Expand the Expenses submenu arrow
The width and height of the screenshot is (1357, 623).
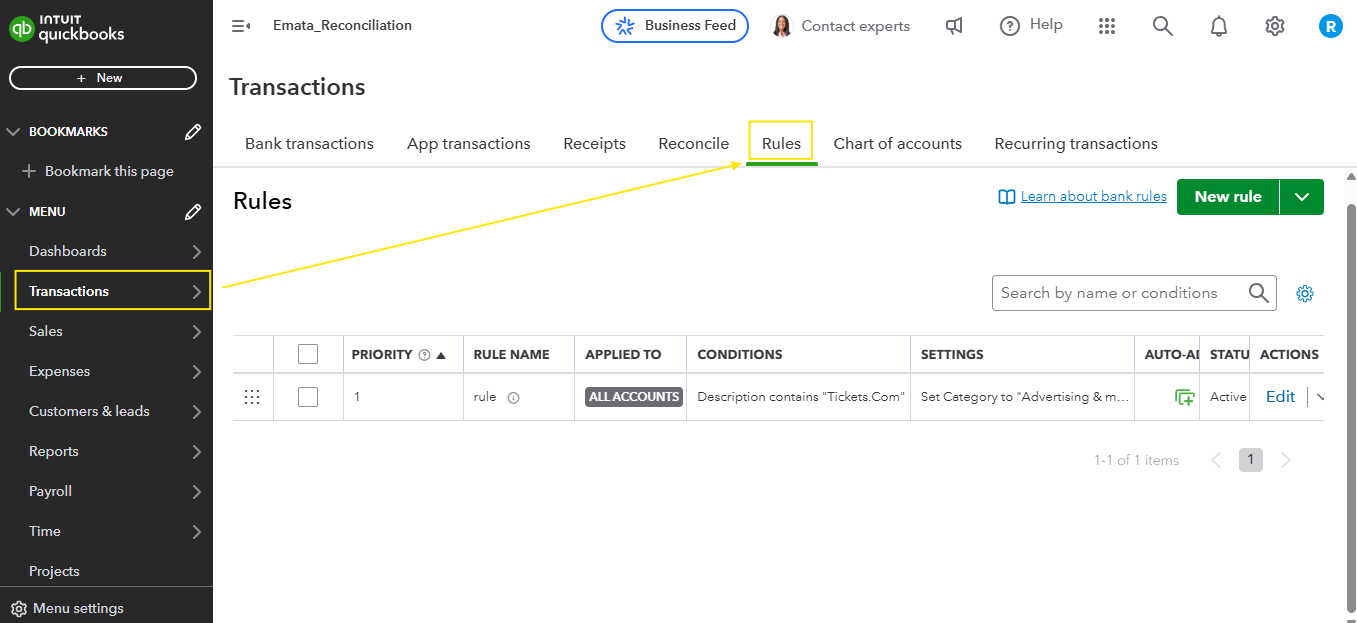[x=197, y=372]
